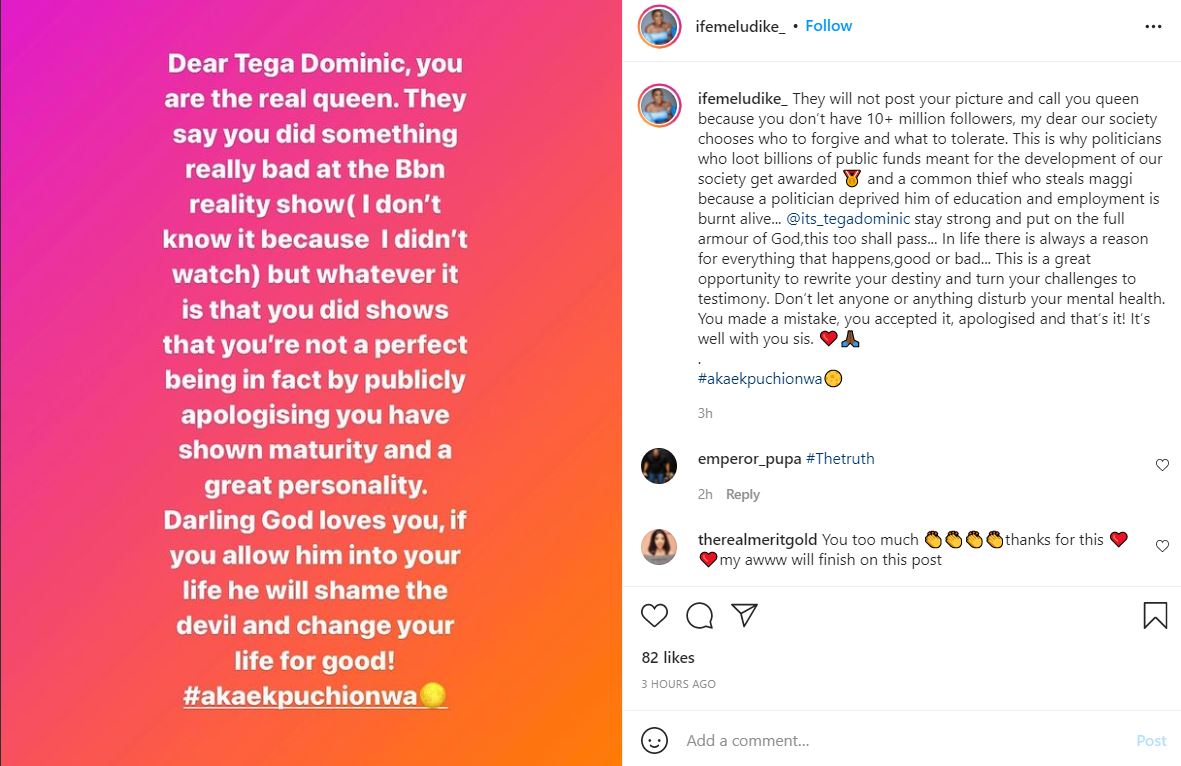This screenshot has width=1181, height=766.
Task: Reply to emperor_pupa's comment
Action: pos(742,494)
